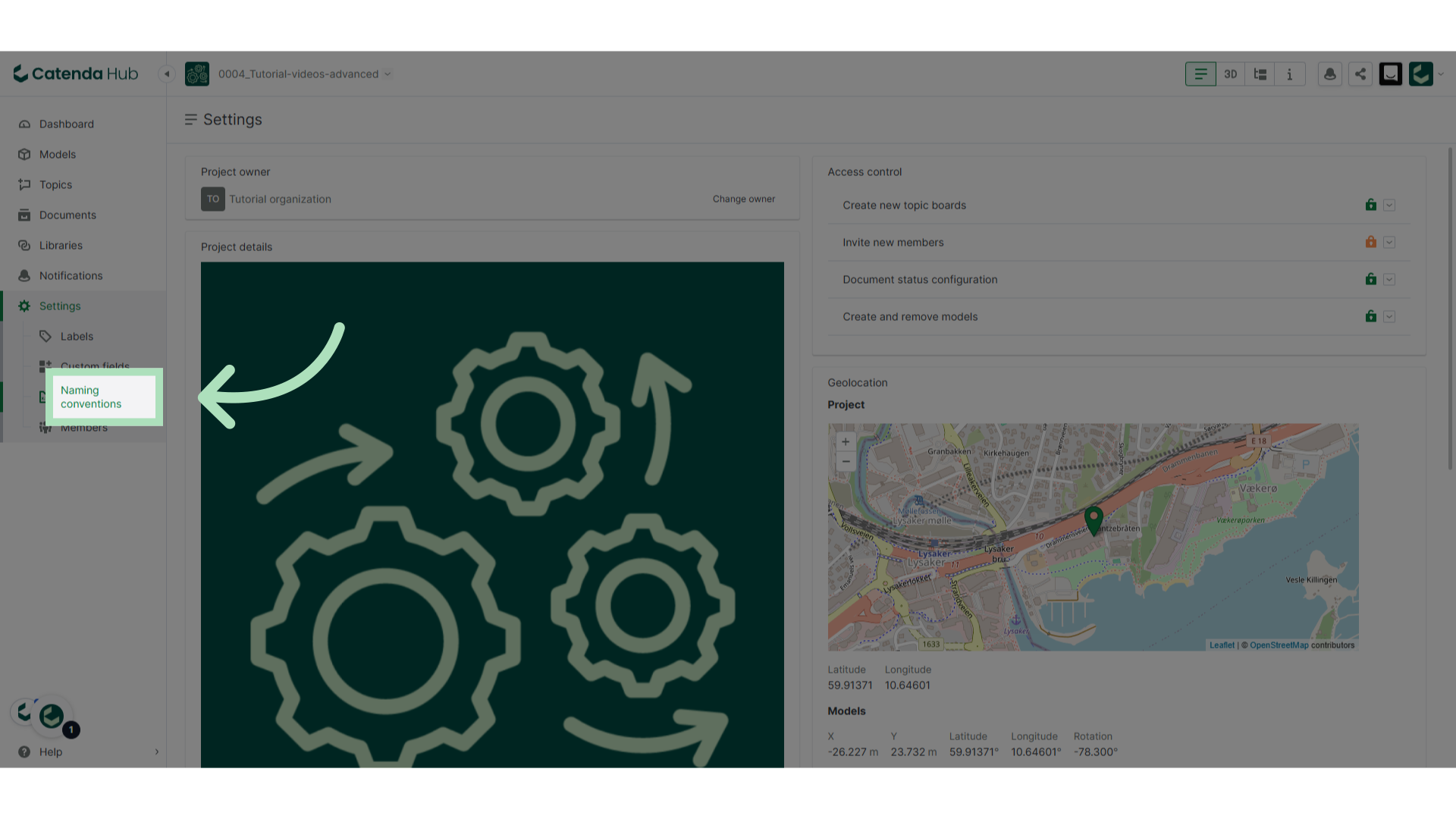The height and width of the screenshot is (819, 1456).
Task: Click the Y value 23.732 m
Action: 914,752
